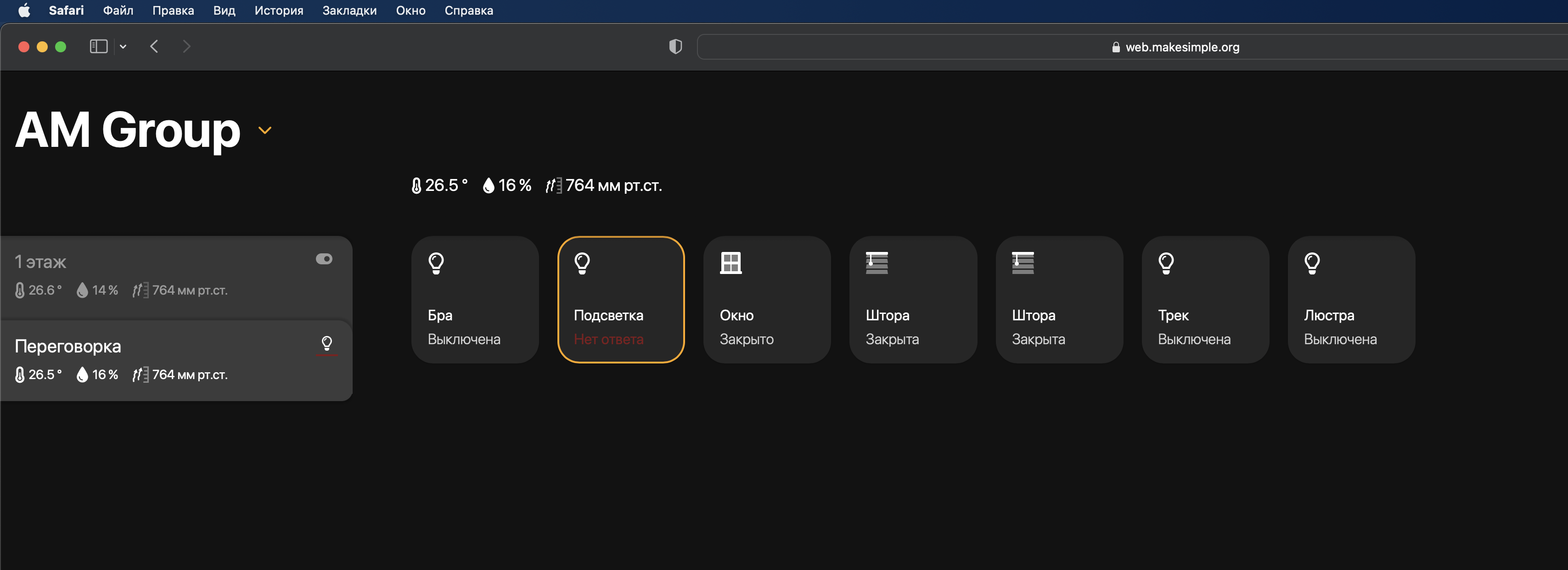The width and height of the screenshot is (1568, 570).
Task: Click the Окно window icon
Action: tap(731, 263)
